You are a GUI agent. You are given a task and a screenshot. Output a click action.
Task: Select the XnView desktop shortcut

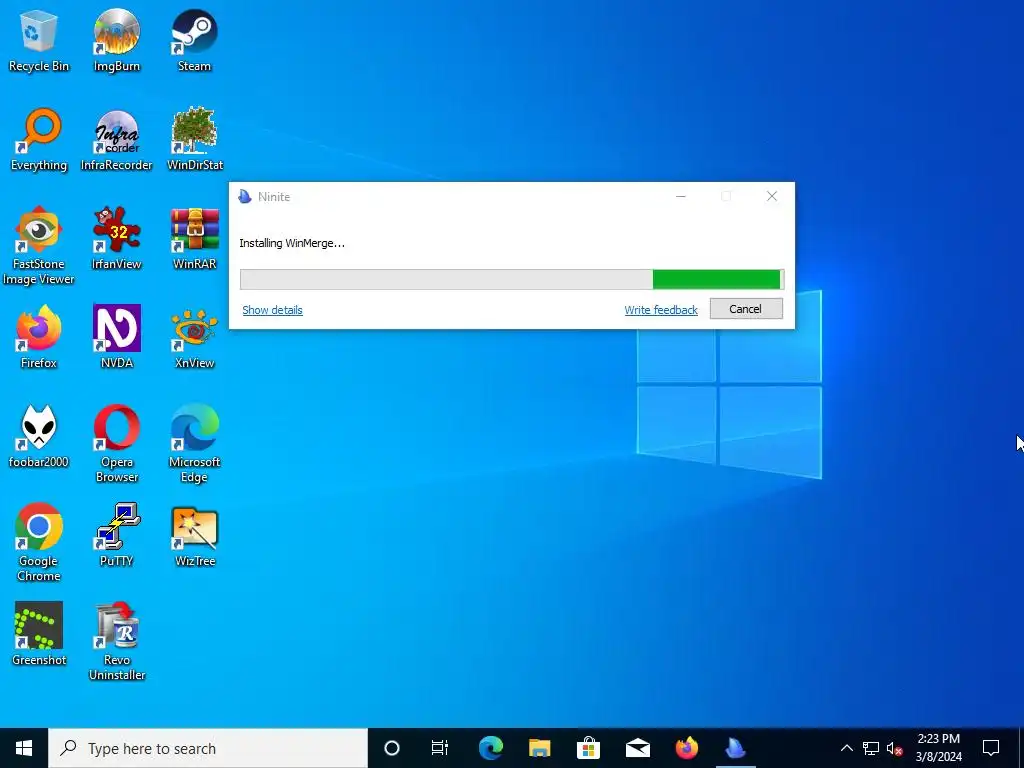pos(195,338)
